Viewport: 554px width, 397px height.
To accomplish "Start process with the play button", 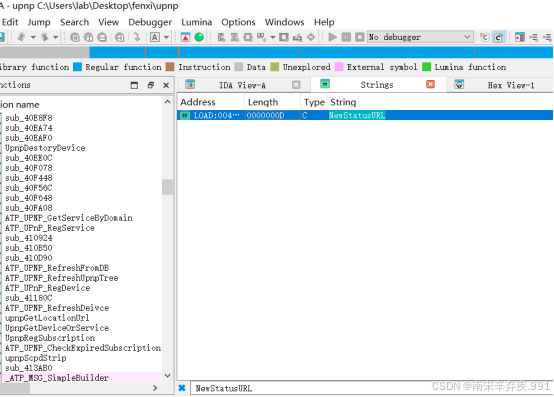I will click(x=332, y=37).
